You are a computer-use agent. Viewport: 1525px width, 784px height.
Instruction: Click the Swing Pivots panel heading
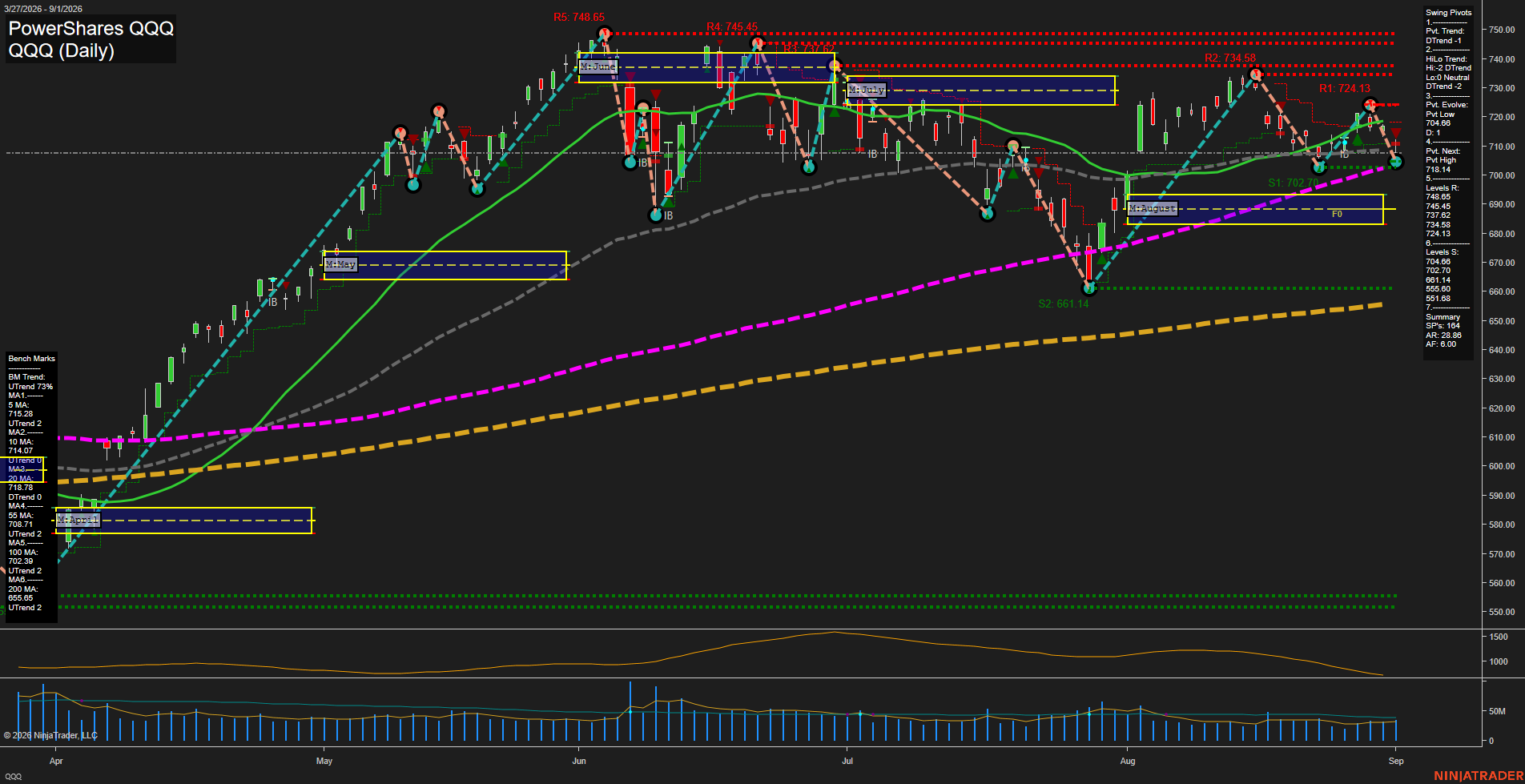[1448, 13]
